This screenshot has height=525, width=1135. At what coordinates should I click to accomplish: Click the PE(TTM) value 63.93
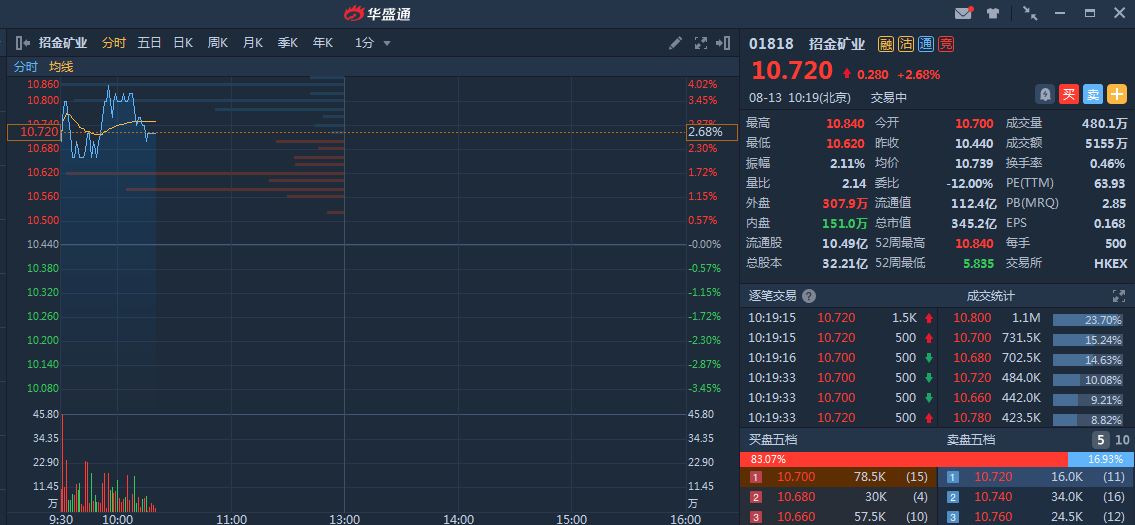pos(1110,183)
